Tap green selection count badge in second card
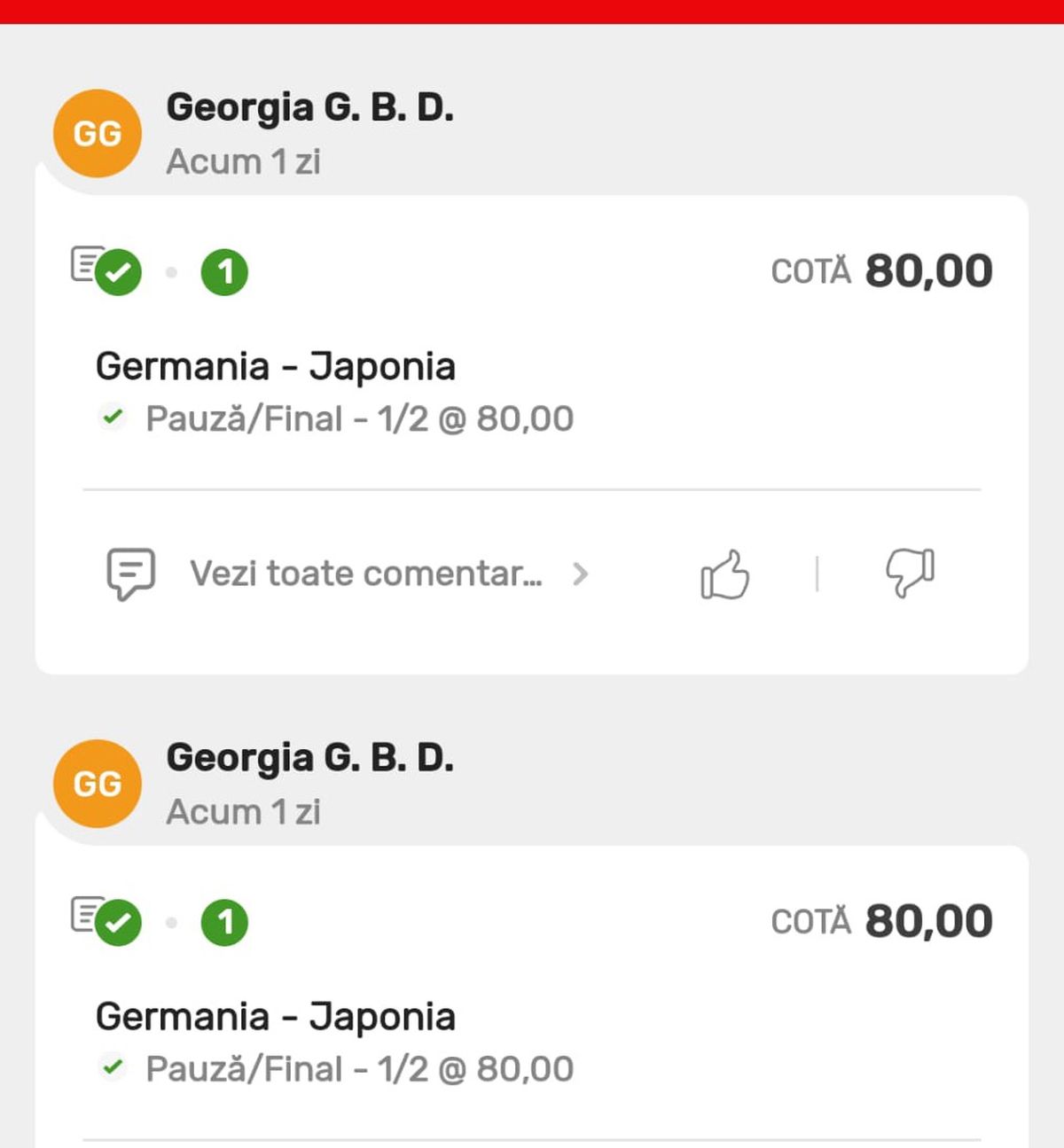This screenshot has width=1064, height=1148. pos(224,923)
